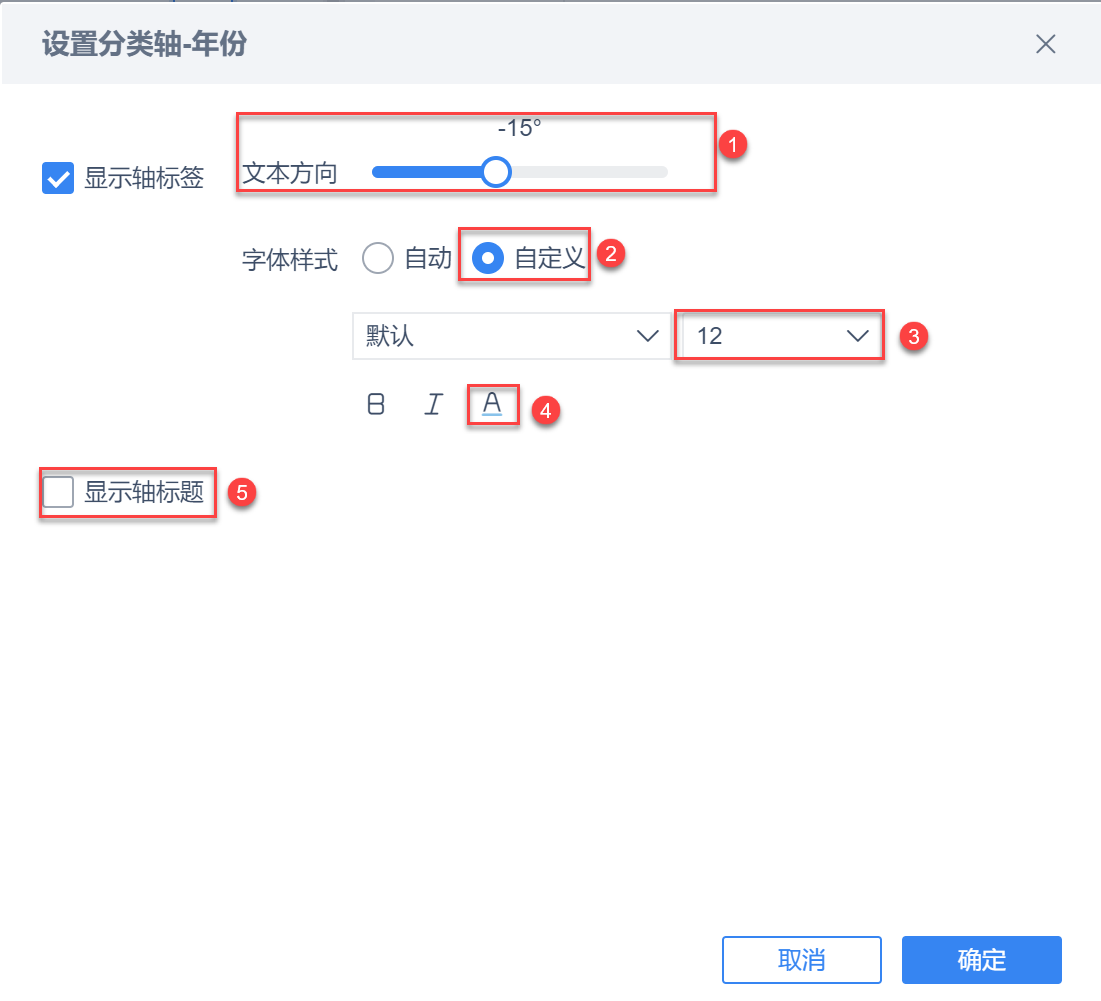The width and height of the screenshot is (1101, 1001).
Task: Confirm settings with the 确定 button
Action: (982, 960)
